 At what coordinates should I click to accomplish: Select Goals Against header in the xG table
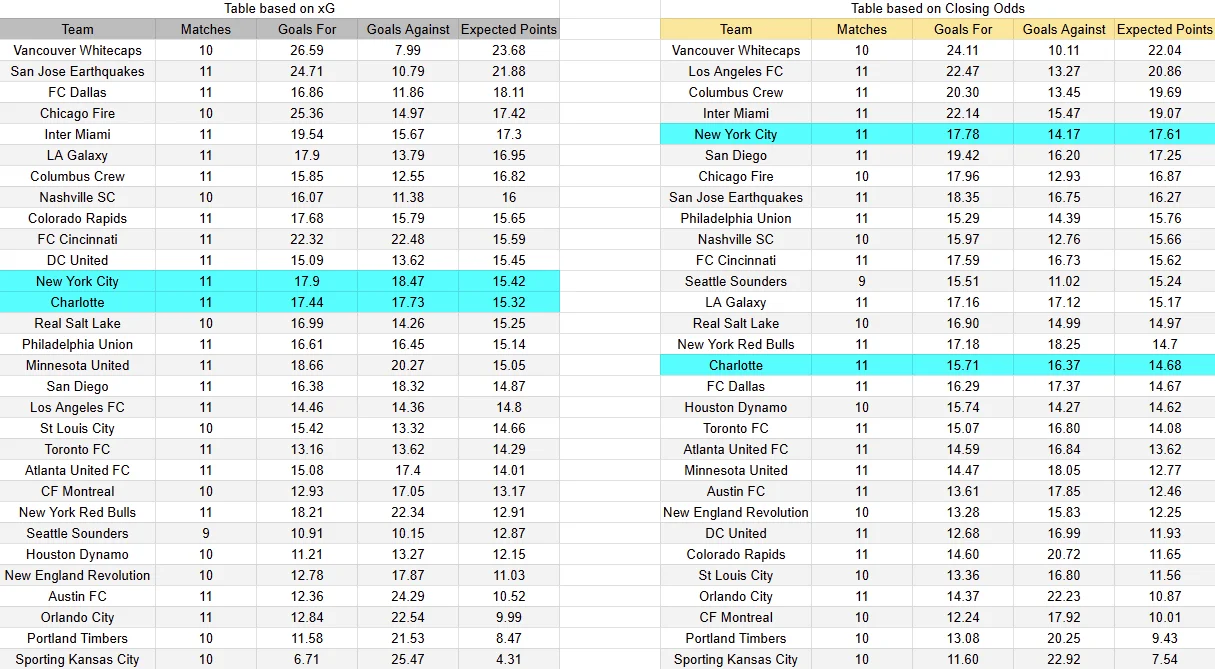coord(408,29)
